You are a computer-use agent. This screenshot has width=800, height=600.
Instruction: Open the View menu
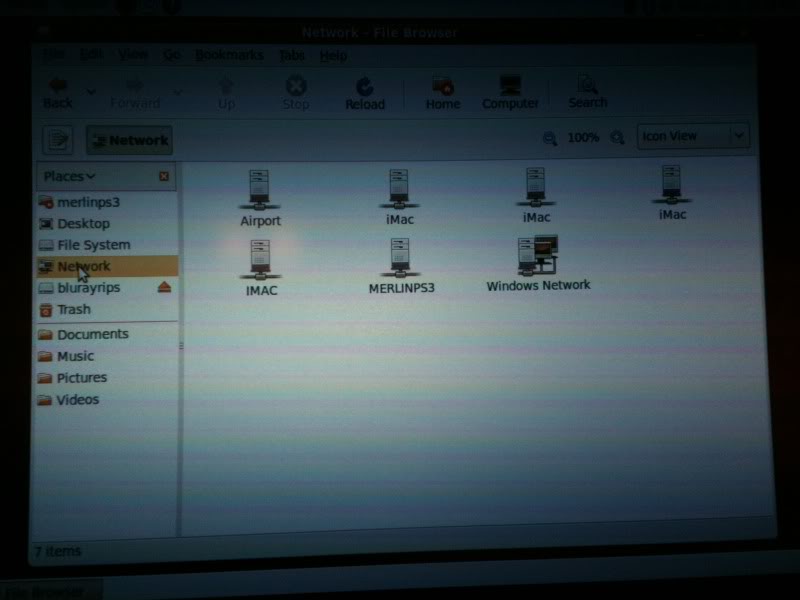point(133,55)
